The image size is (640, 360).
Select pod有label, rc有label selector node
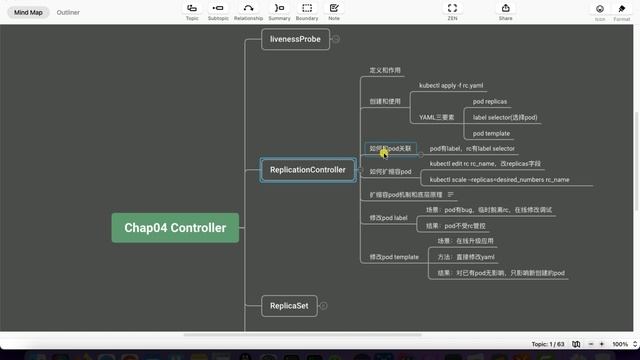click(x=472, y=149)
